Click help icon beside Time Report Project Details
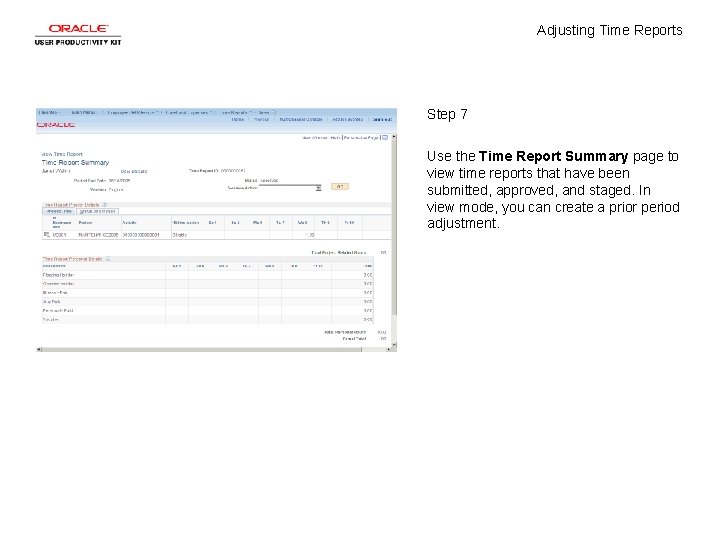720x540 pixels. 104,205
